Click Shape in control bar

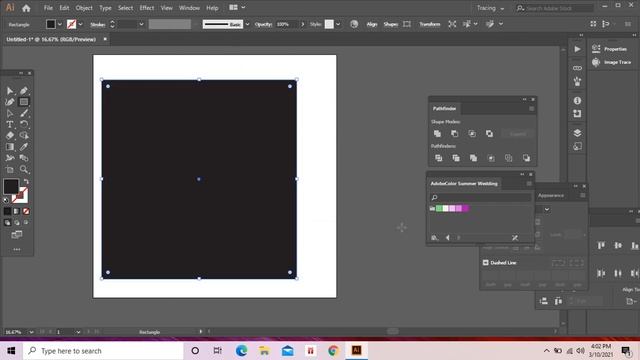click(391, 24)
